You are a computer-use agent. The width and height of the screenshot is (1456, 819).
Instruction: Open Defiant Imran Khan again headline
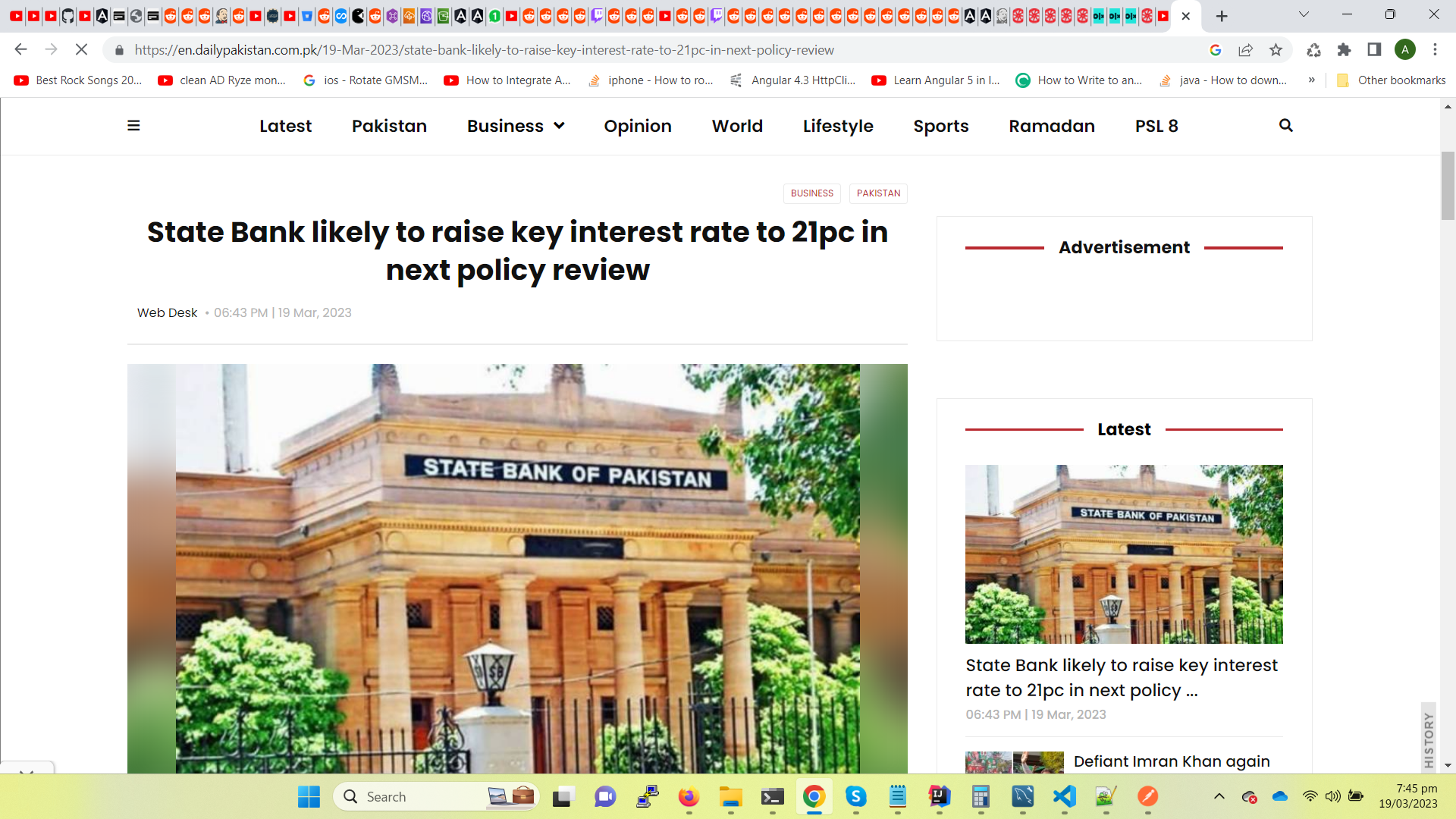[1172, 761]
